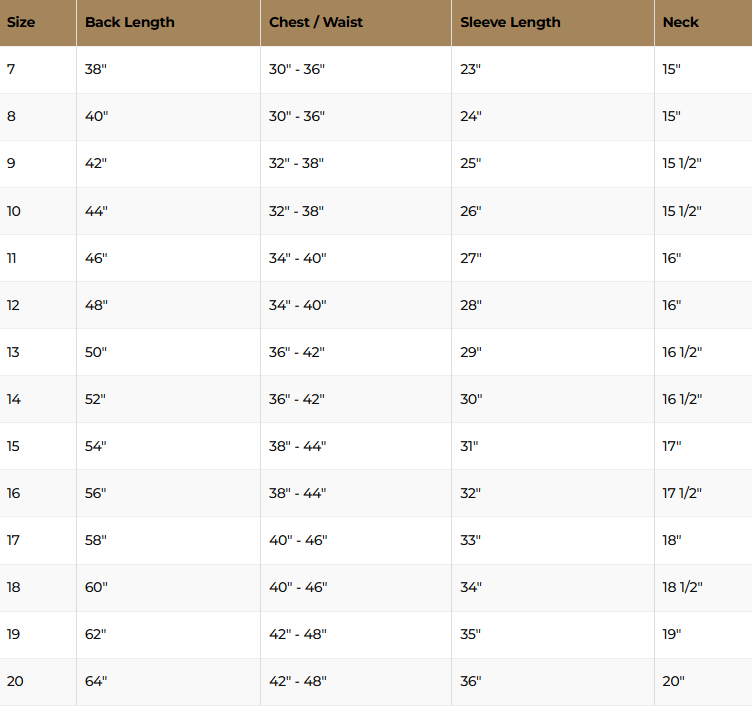
Task: Click the Back Length column header
Action: (168, 23)
